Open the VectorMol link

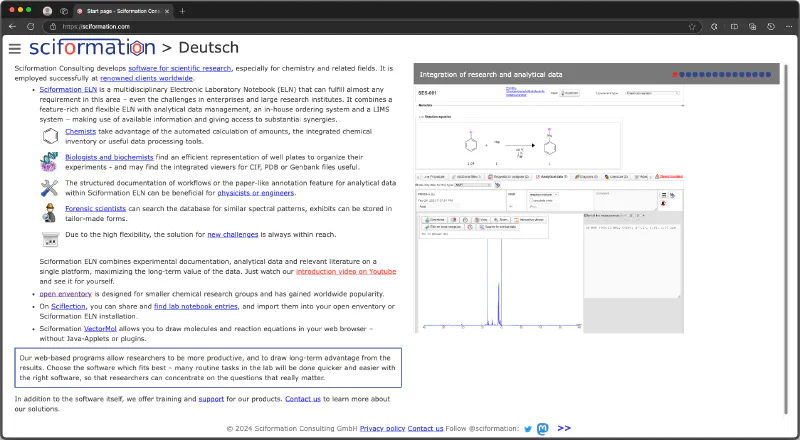[100, 329]
